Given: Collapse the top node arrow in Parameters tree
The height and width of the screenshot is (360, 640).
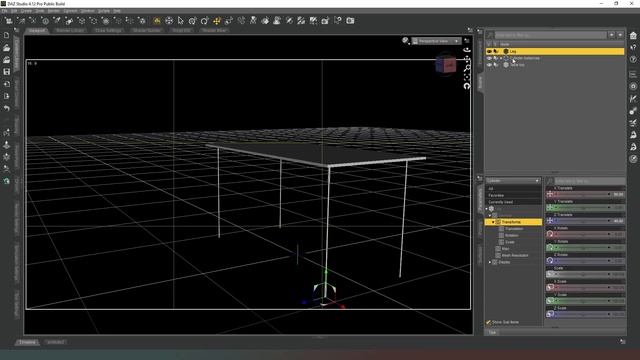Looking at the screenshot, I should (487, 209).
